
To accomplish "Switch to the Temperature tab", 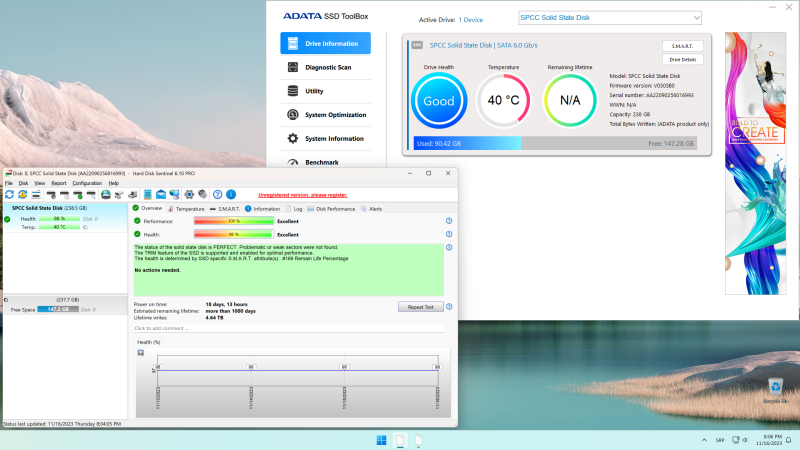I will pyautogui.click(x=186, y=209).
